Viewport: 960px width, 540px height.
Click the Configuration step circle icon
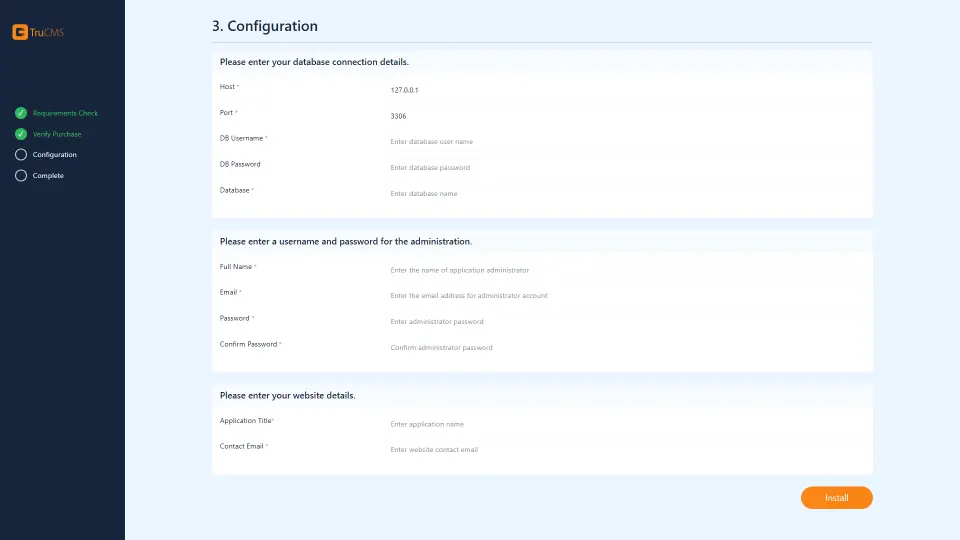tap(21, 154)
